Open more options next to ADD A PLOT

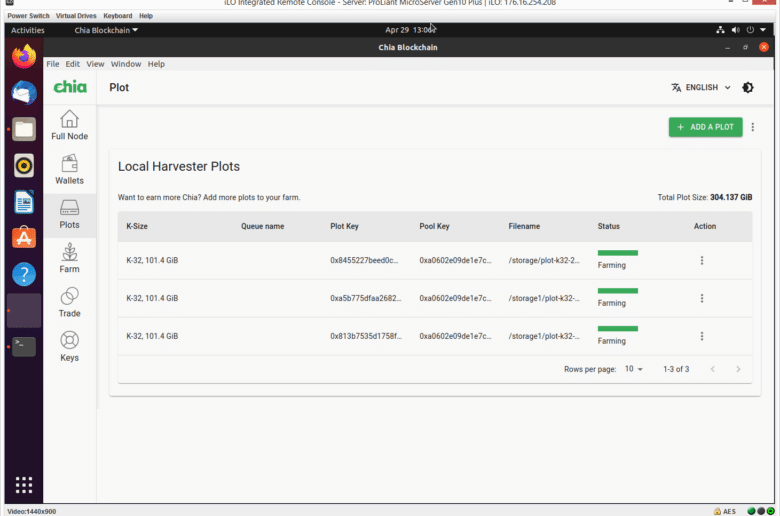tap(753, 127)
